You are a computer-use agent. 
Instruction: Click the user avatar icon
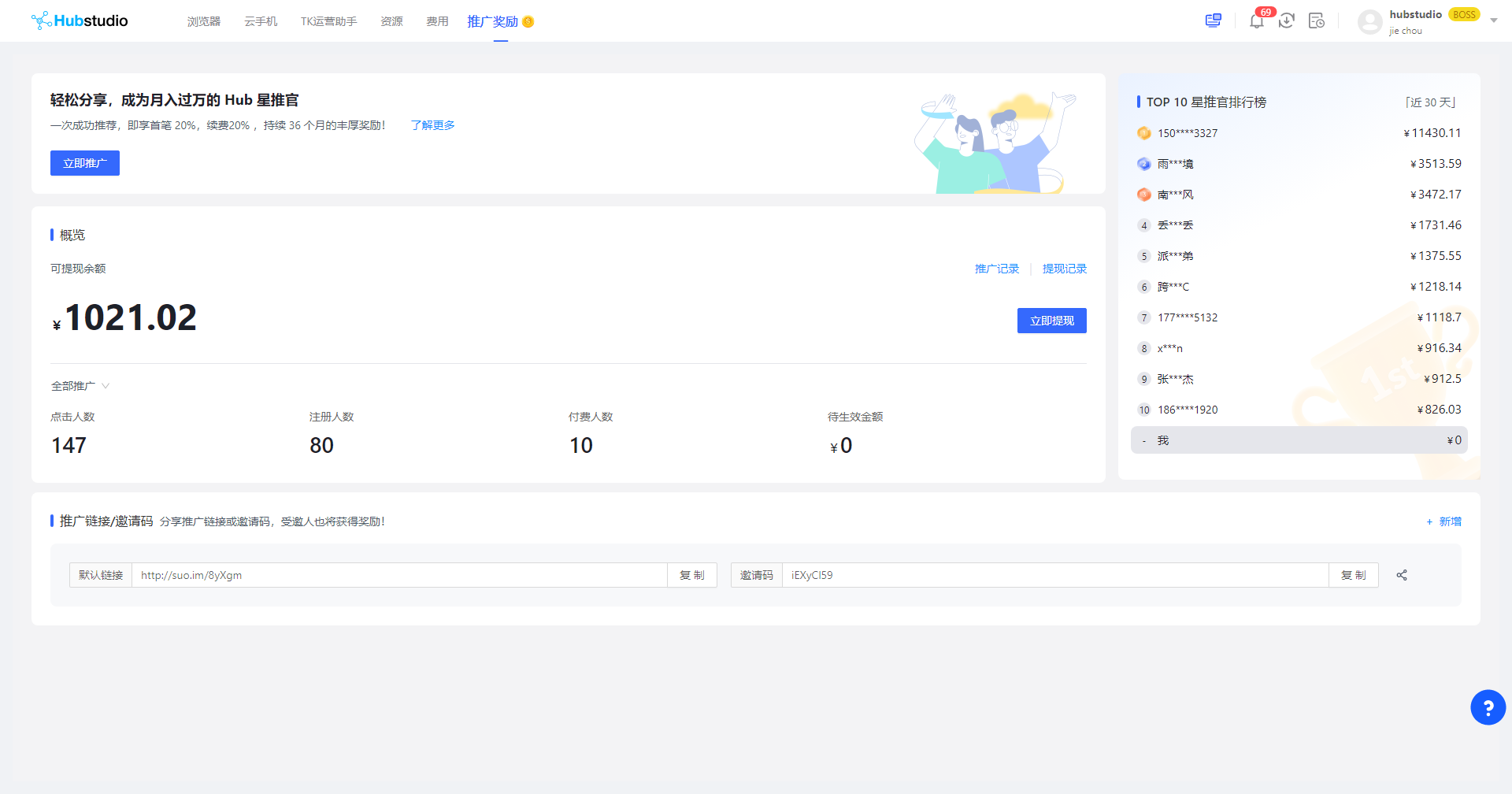(x=1370, y=21)
